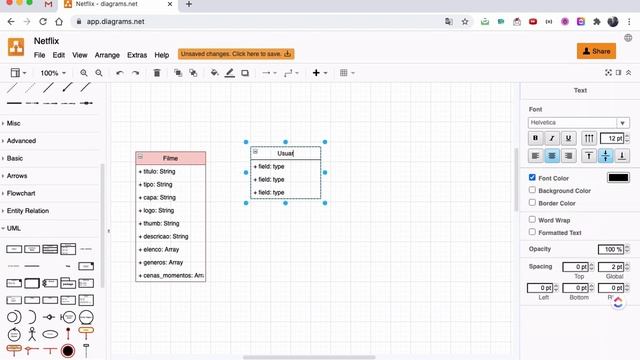This screenshot has height=360, width=640.
Task: Open the black font color swatch
Action: click(x=618, y=178)
